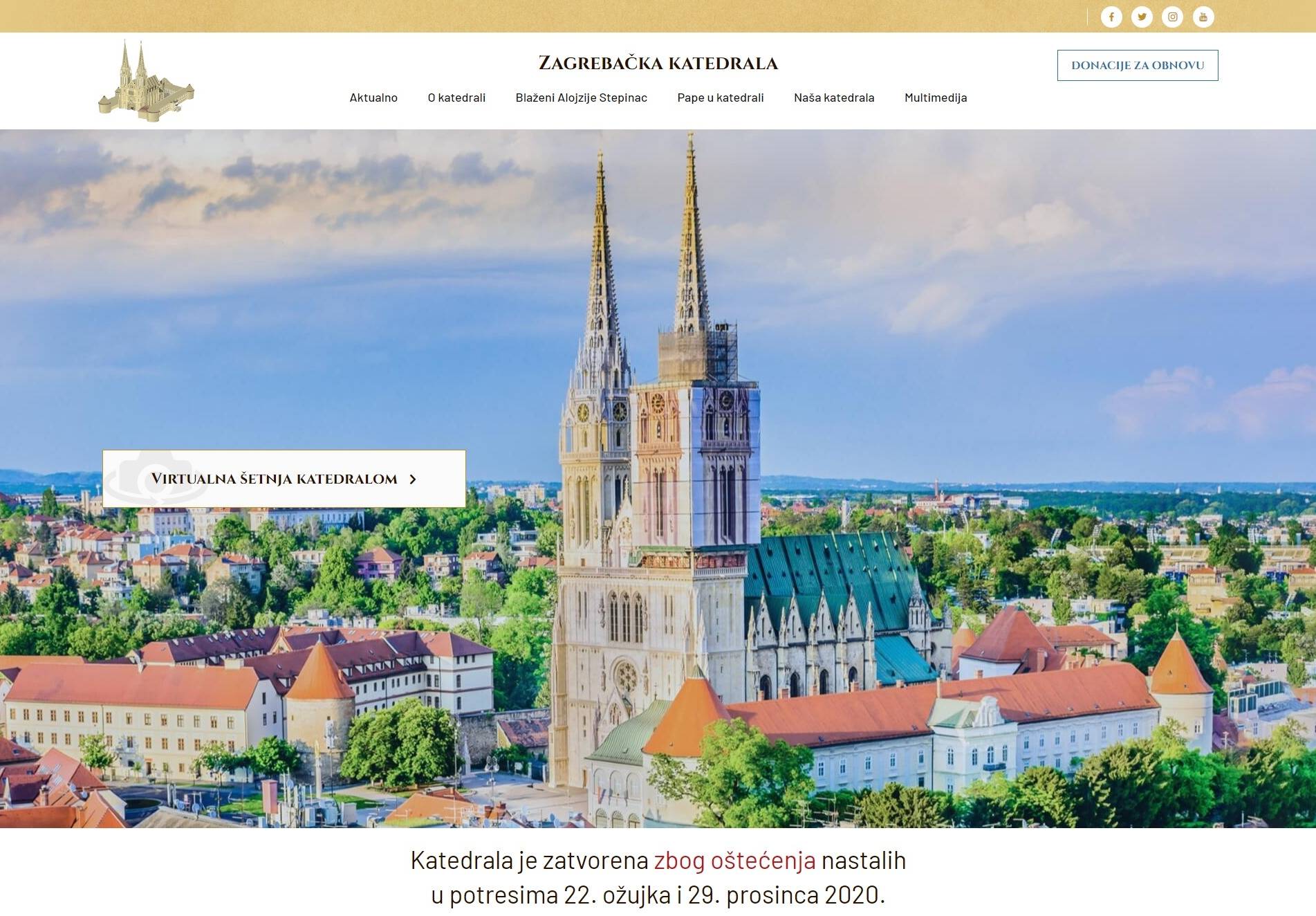This screenshot has height=916, width=1316.
Task: Click the cathedral logo image
Action: pos(147,80)
